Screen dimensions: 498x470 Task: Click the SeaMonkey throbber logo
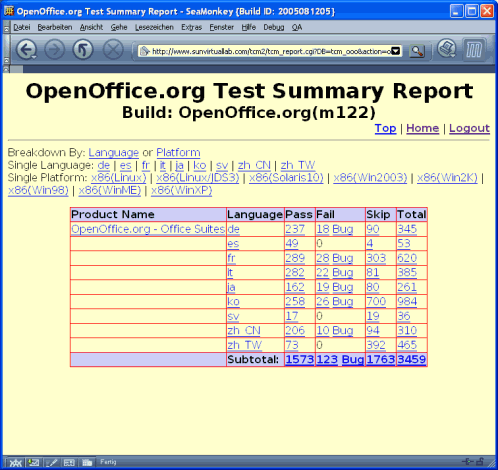[474, 50]
